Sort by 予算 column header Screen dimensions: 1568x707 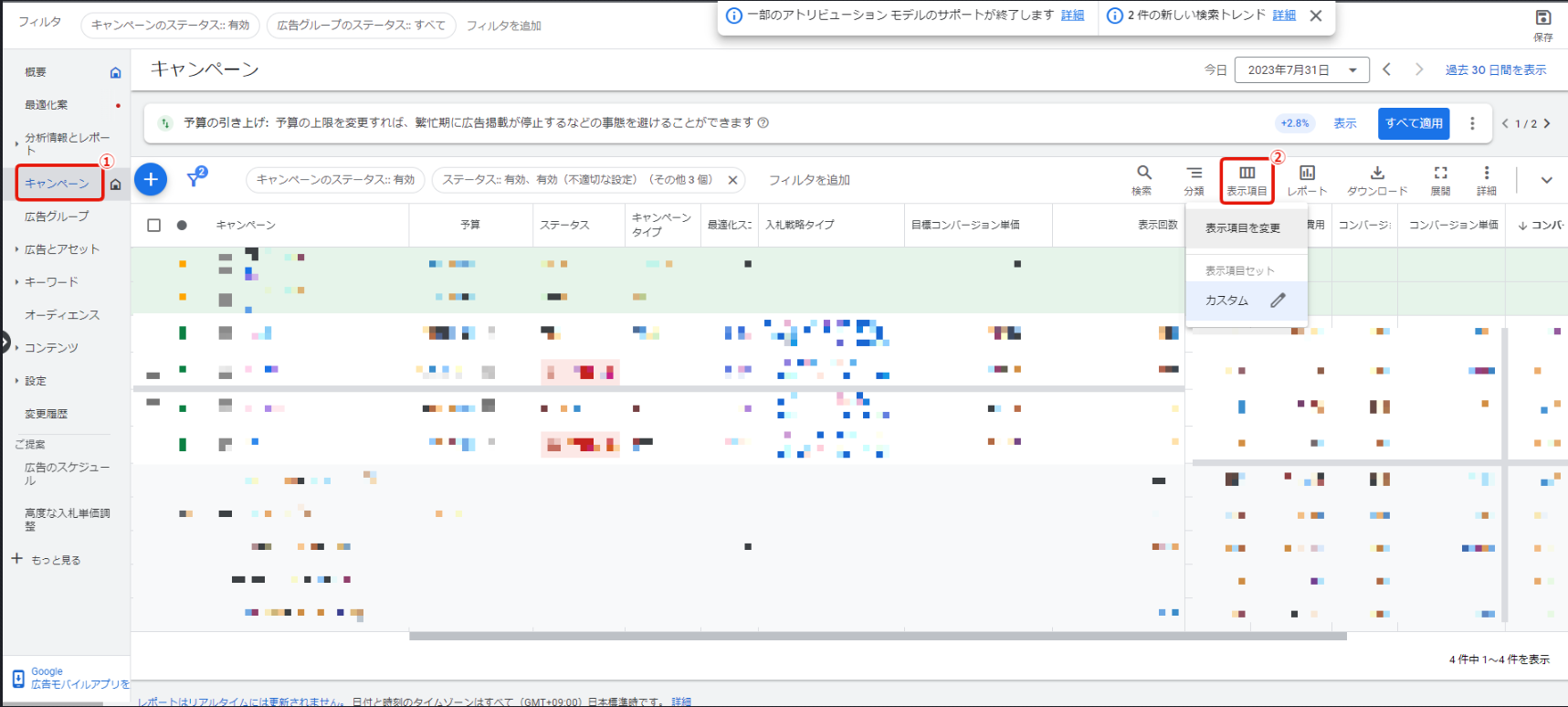pos(470,225)
